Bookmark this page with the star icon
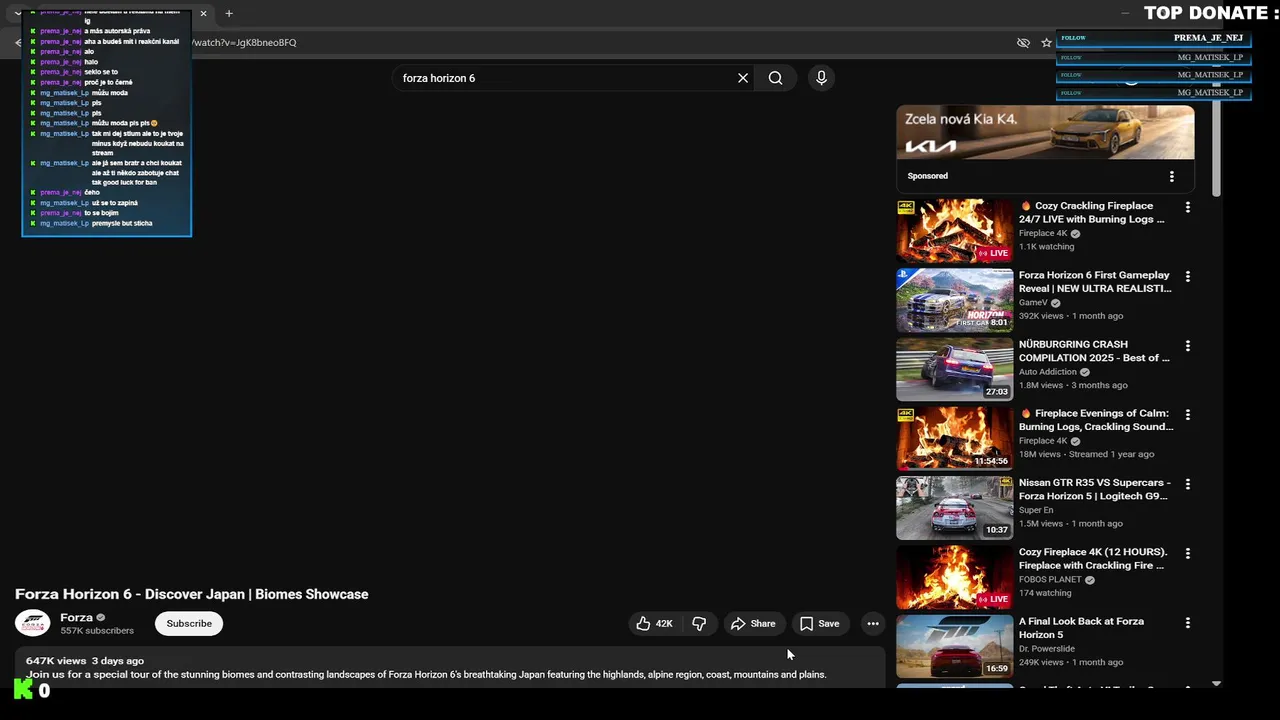 coord(1046,43)
